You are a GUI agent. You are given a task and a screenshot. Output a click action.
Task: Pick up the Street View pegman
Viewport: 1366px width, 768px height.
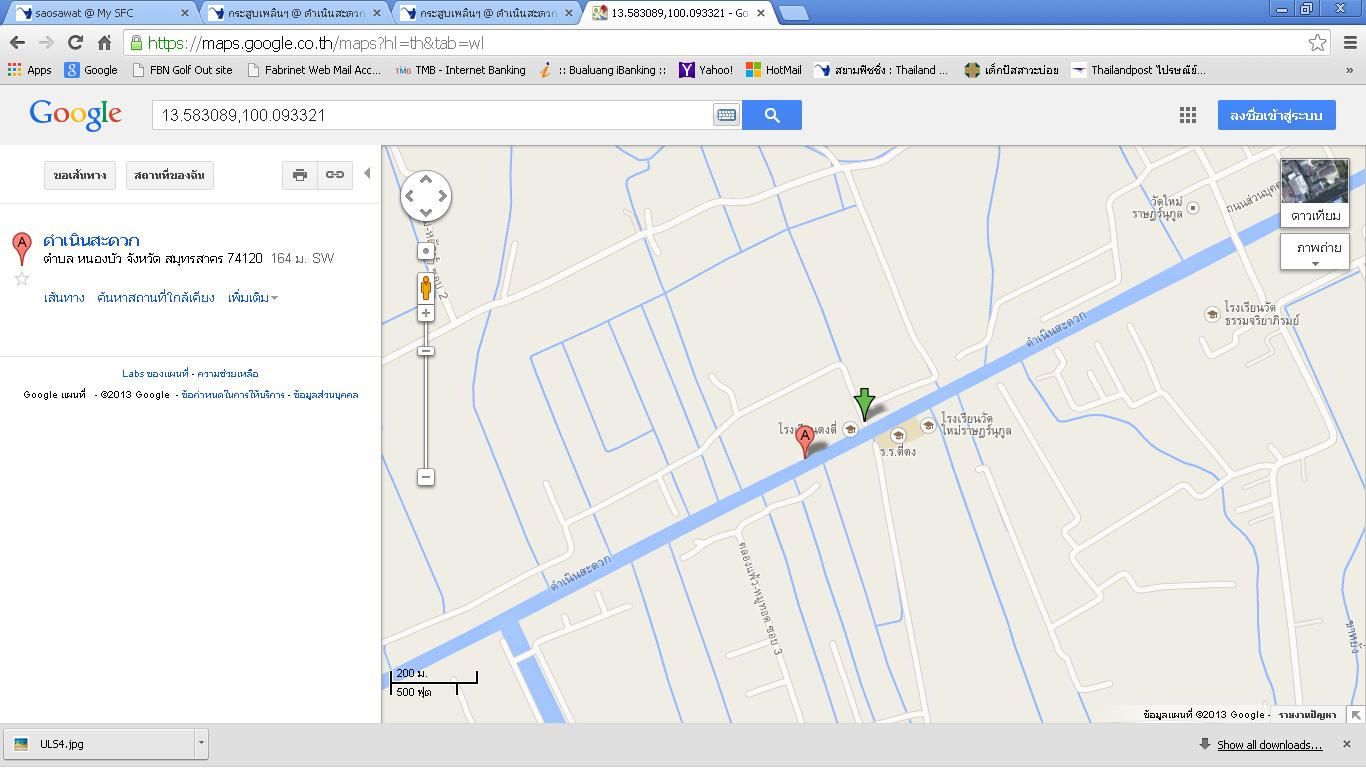pos(425,289)
